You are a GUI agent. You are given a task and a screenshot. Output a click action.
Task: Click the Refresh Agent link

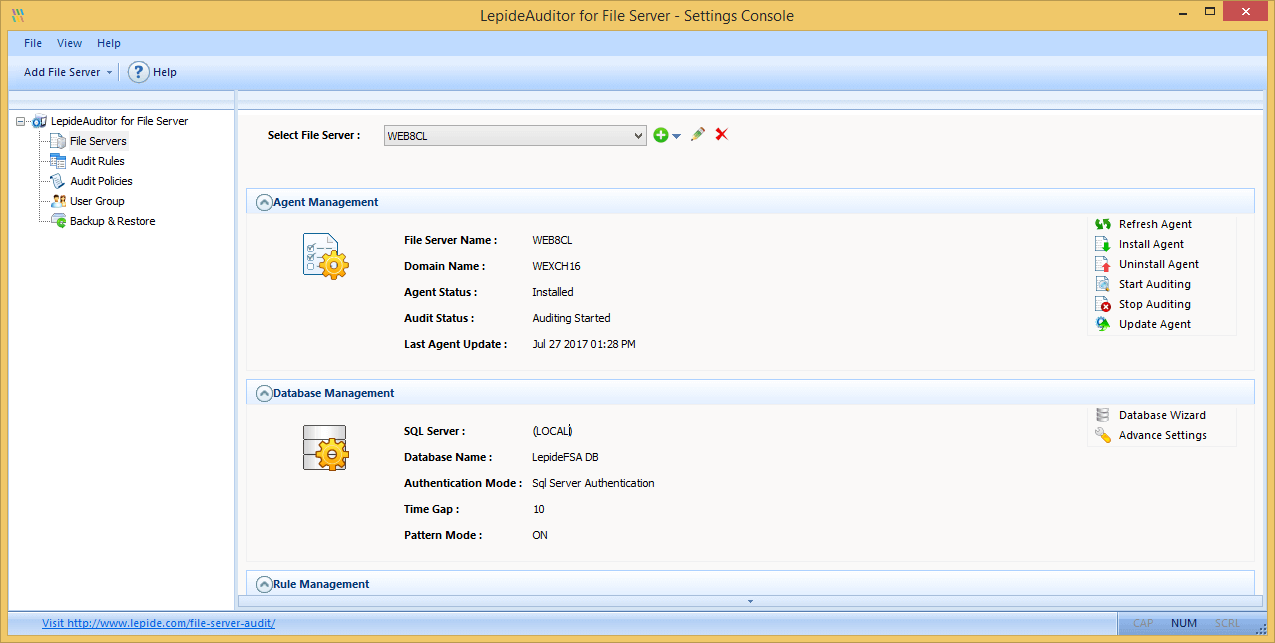pos(1155,224)
